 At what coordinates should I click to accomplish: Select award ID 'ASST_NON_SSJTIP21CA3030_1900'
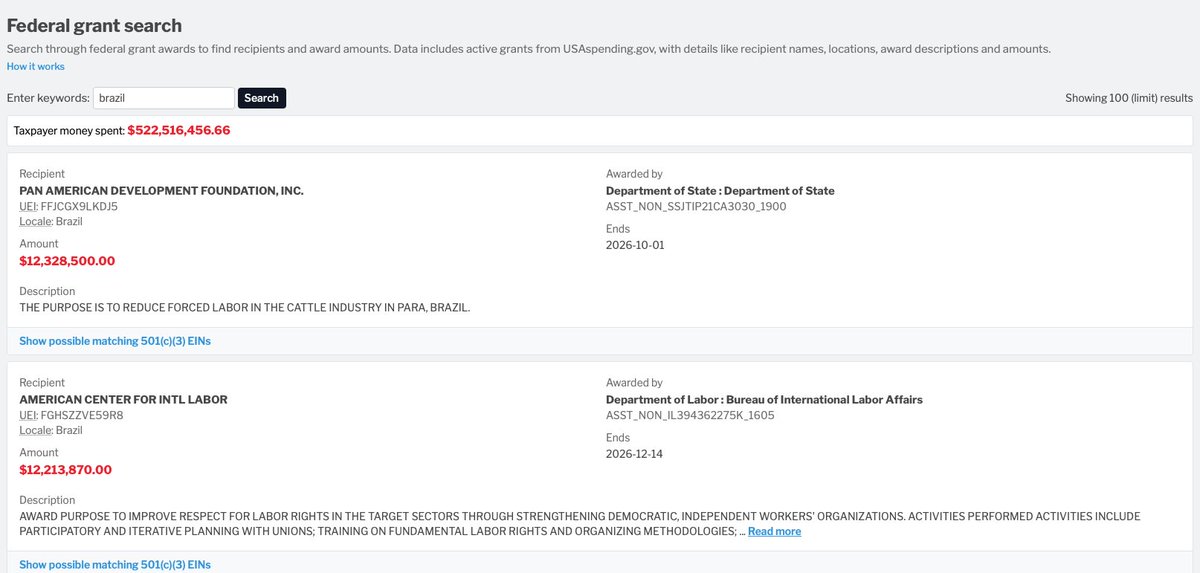tap(696, 206)
